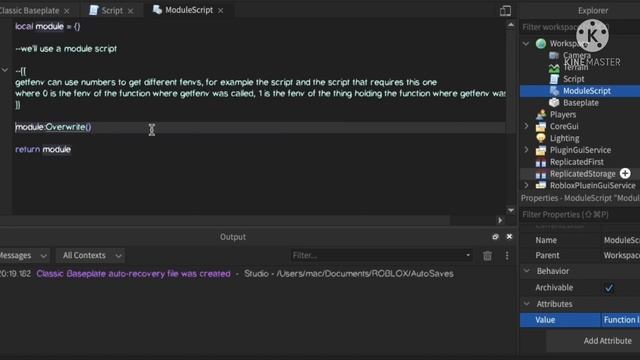Click the 'return module' code line

coord(43,149)
